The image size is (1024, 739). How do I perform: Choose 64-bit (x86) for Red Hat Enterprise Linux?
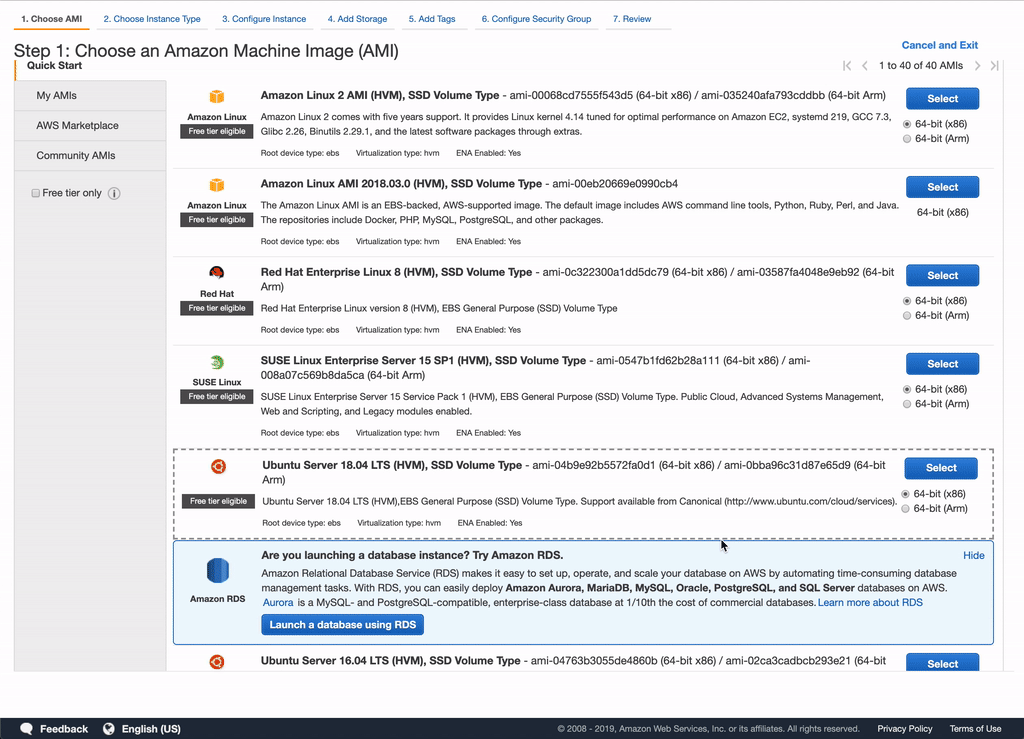pos(906,301)
